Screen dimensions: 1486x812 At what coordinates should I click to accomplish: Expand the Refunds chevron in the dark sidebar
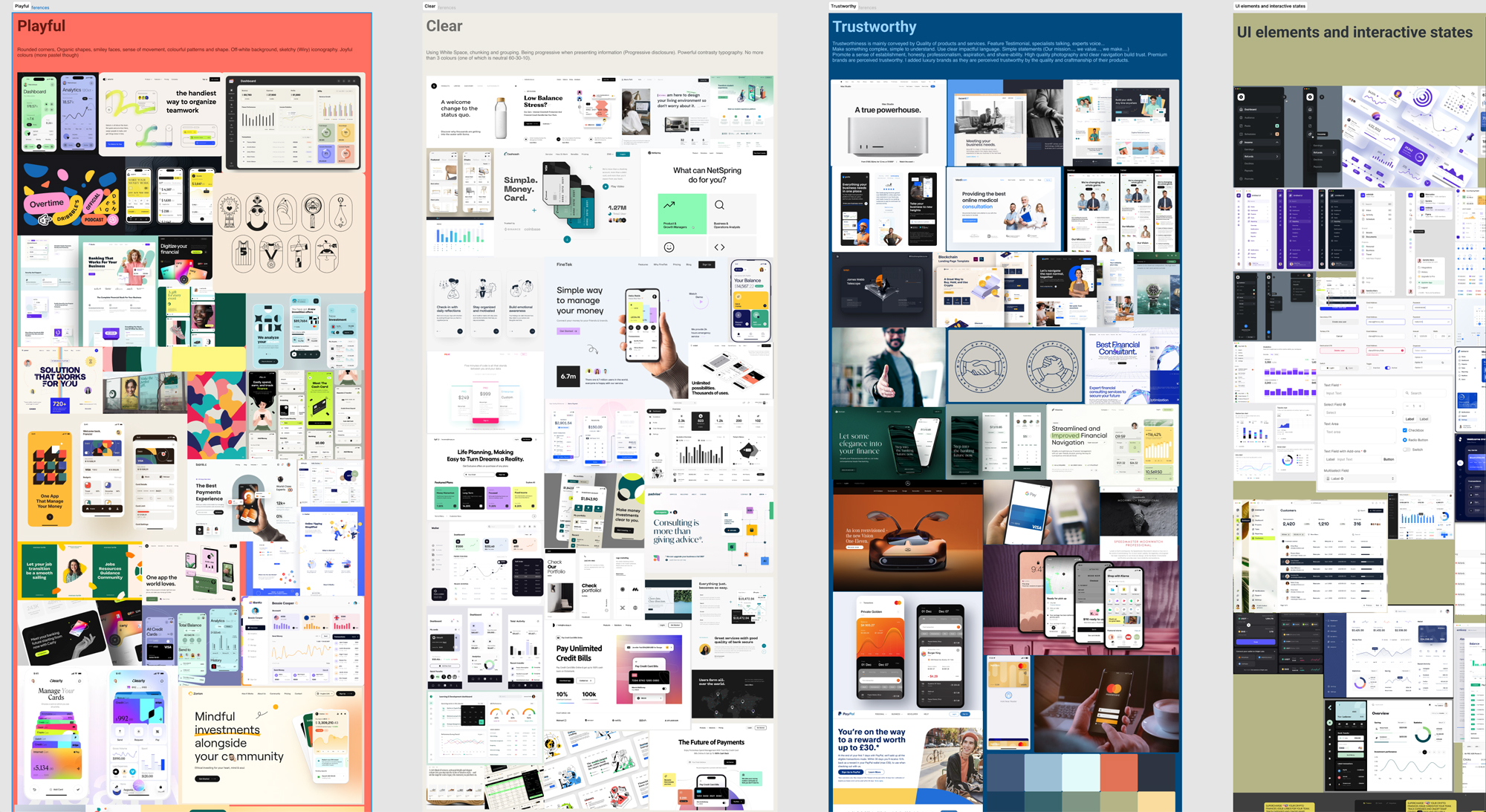1277,157
